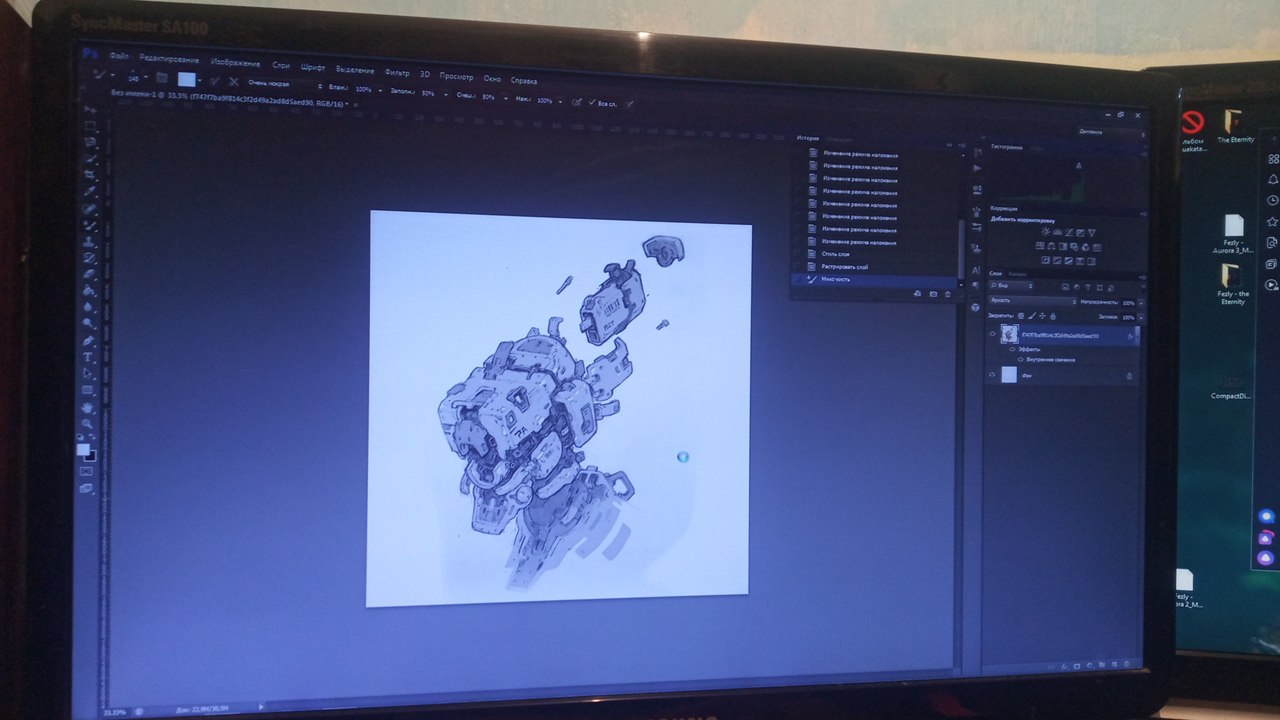Open the brush preset picker dropdown

point(146,78)
